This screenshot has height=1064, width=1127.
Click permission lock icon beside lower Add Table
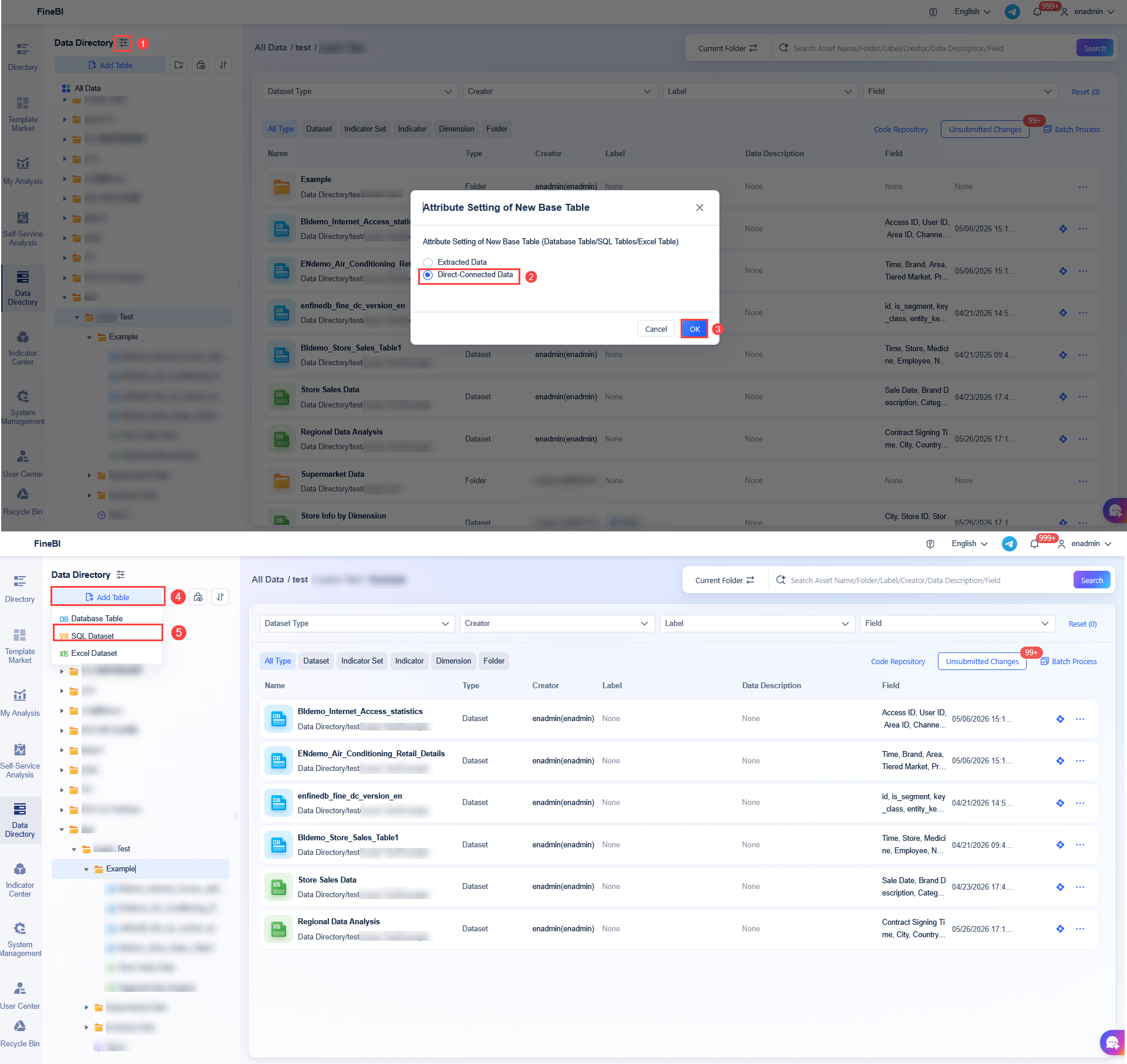[199, 597]
